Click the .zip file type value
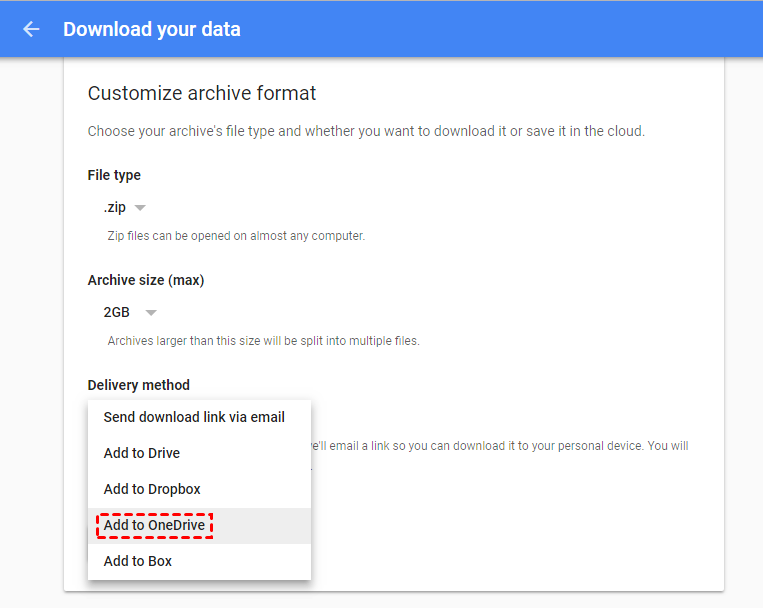Screen dimensions: 763x608 pyautogui.click(x=114, y=208)
